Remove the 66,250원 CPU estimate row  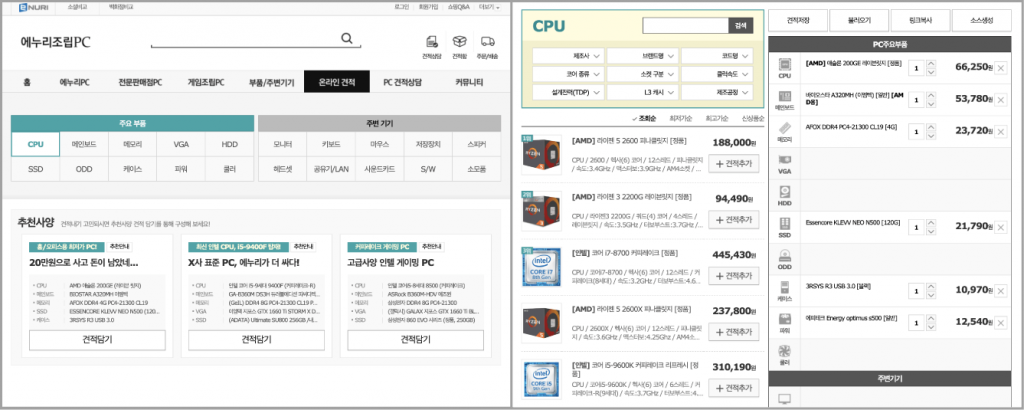1000,67
